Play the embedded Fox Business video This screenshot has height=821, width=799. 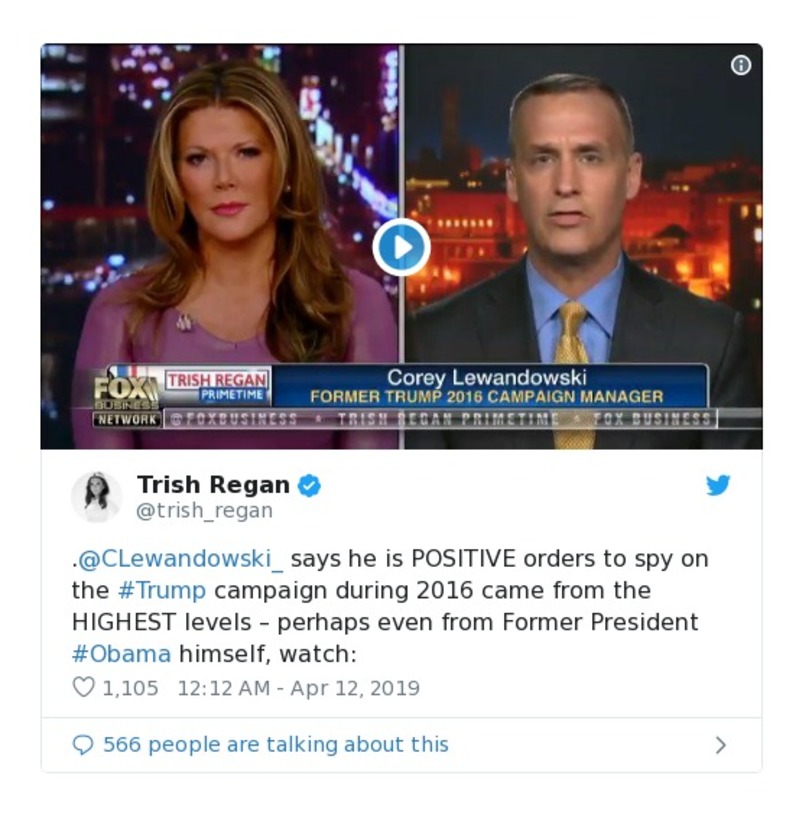(x=401, y=247)
